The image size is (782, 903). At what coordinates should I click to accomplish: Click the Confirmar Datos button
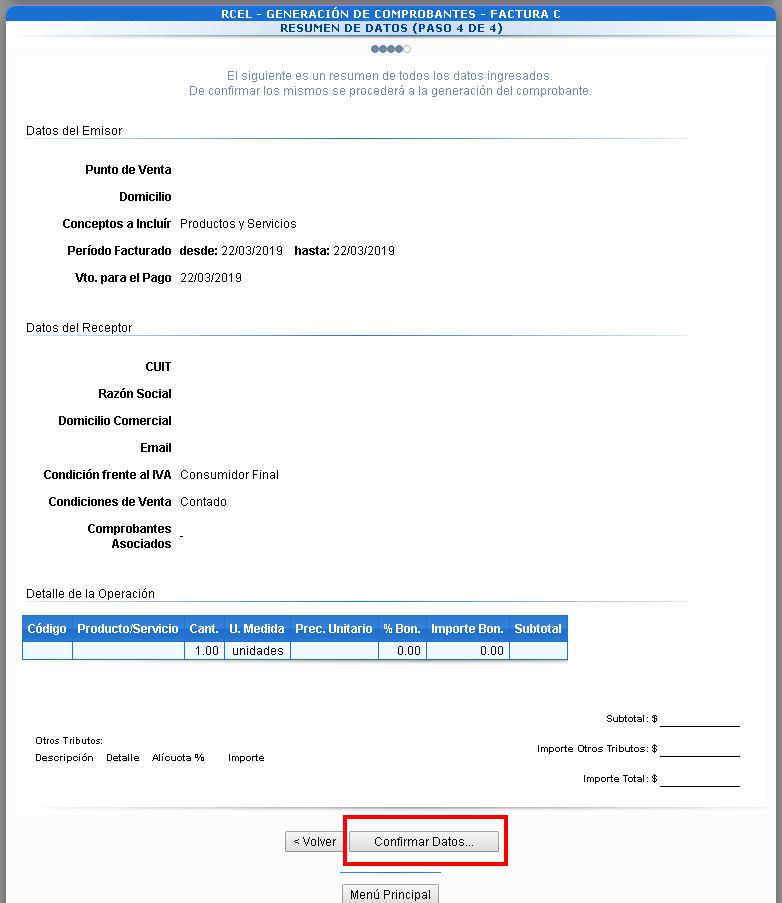(x=423, y=842)
